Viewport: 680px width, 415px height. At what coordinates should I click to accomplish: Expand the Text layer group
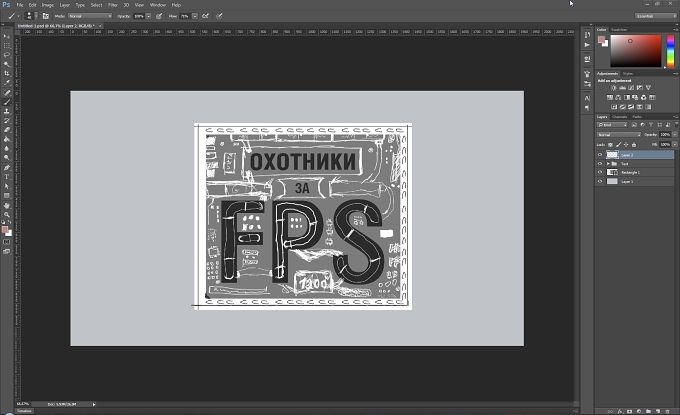pos(608,164)
